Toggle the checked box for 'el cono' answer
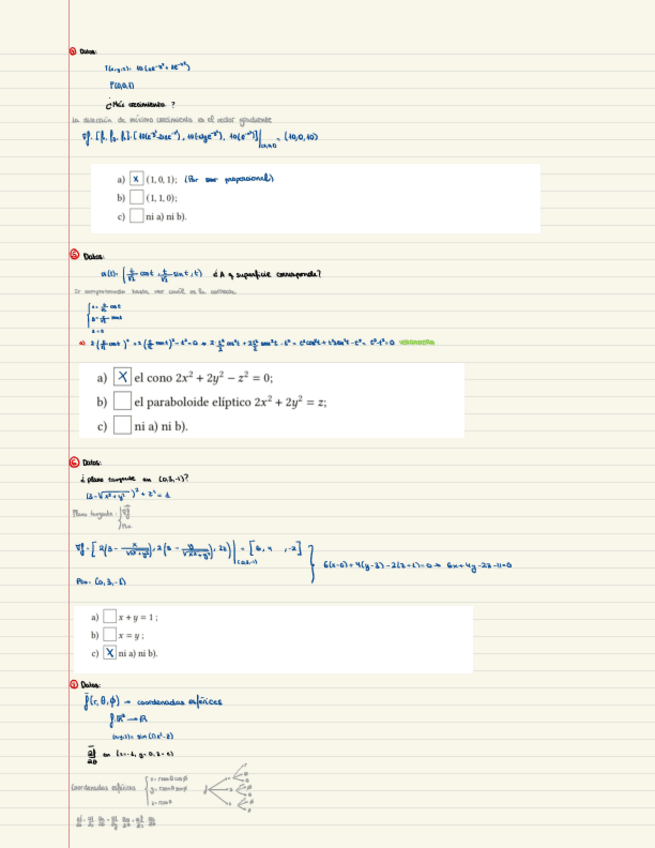The width and height of the screenshot is (655, 848). tap(122, 376)
